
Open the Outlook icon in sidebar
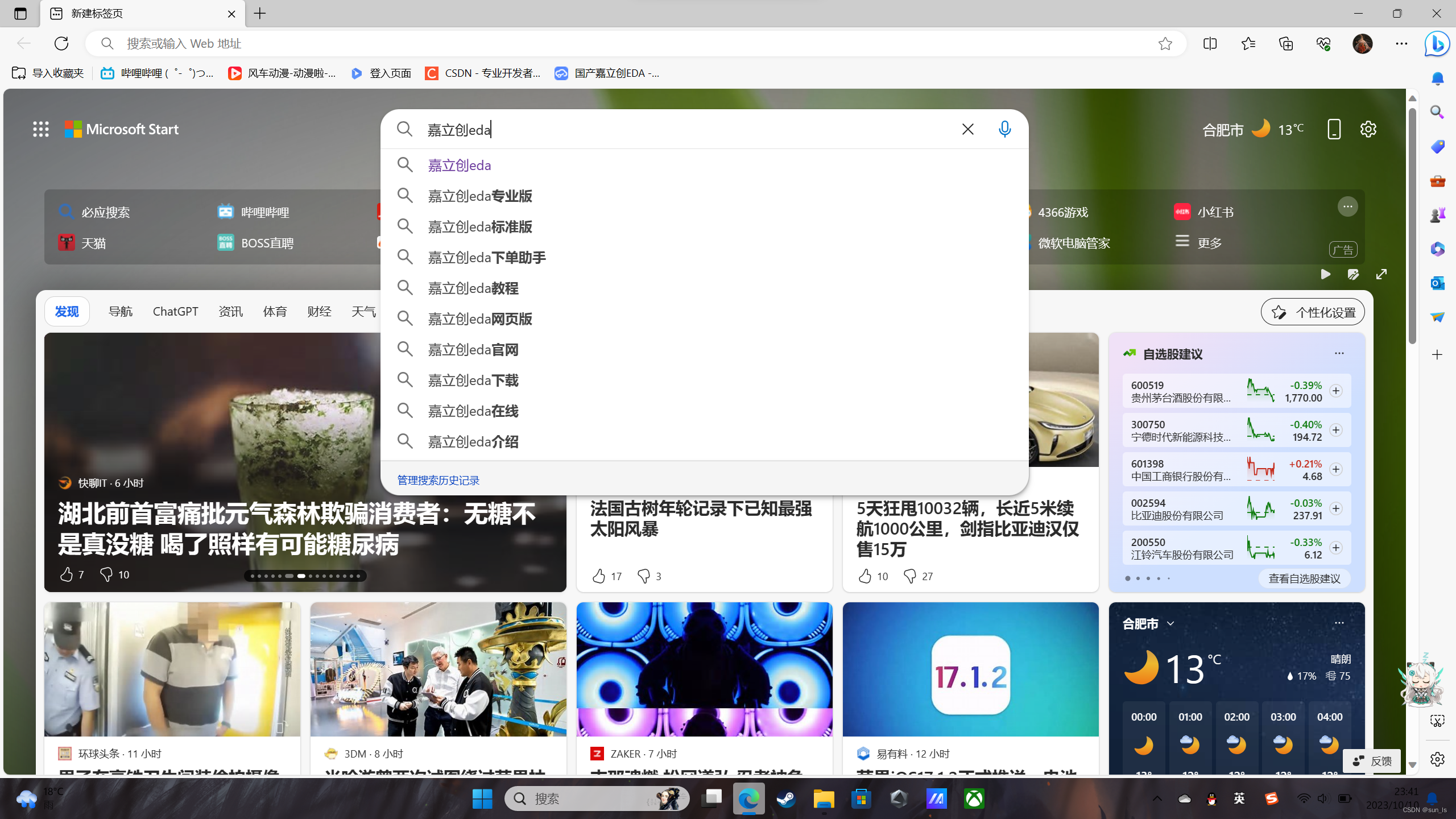pos(1437,283)
